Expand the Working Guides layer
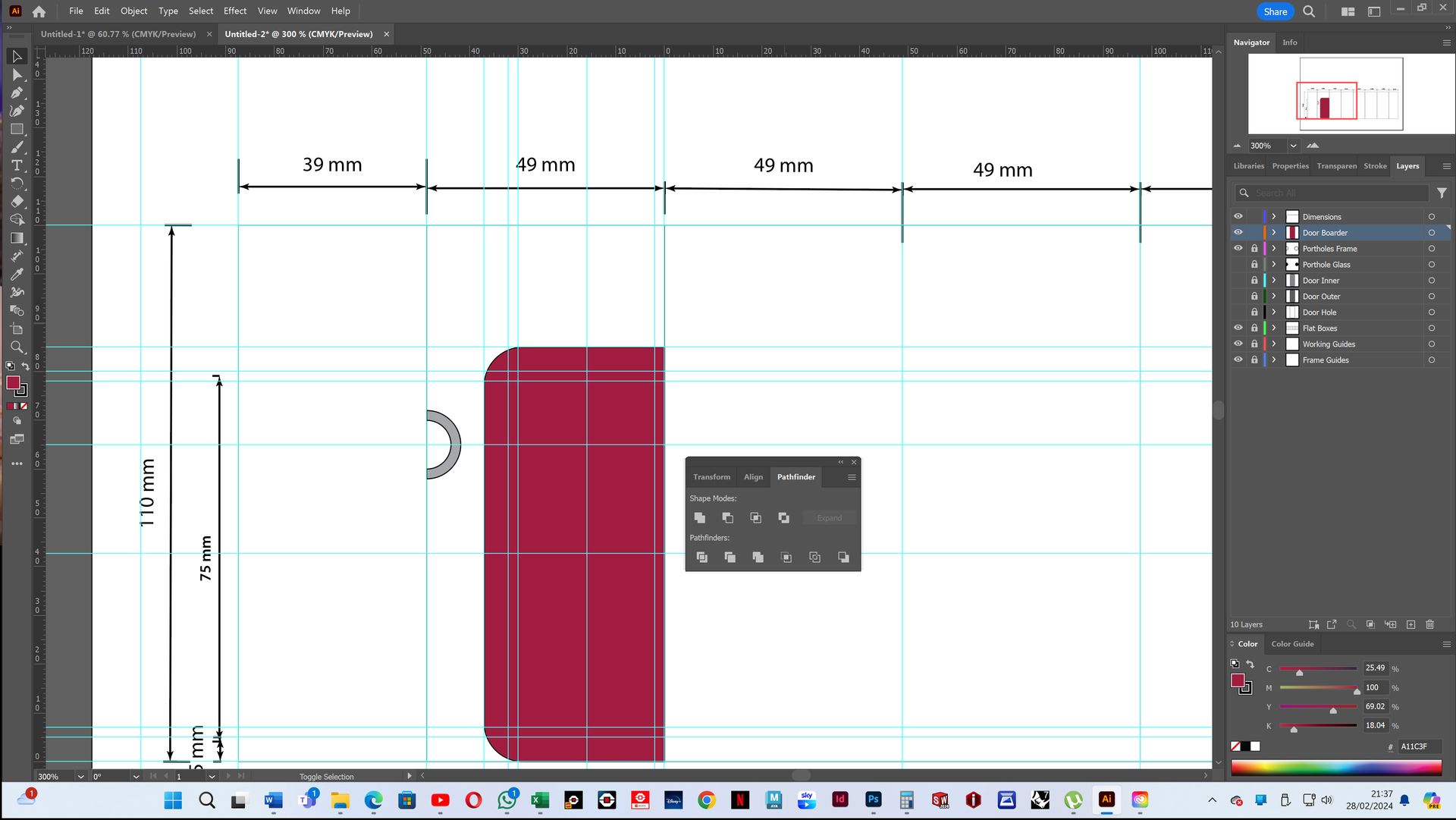The image size is (1456, 820). point(1274,344)
